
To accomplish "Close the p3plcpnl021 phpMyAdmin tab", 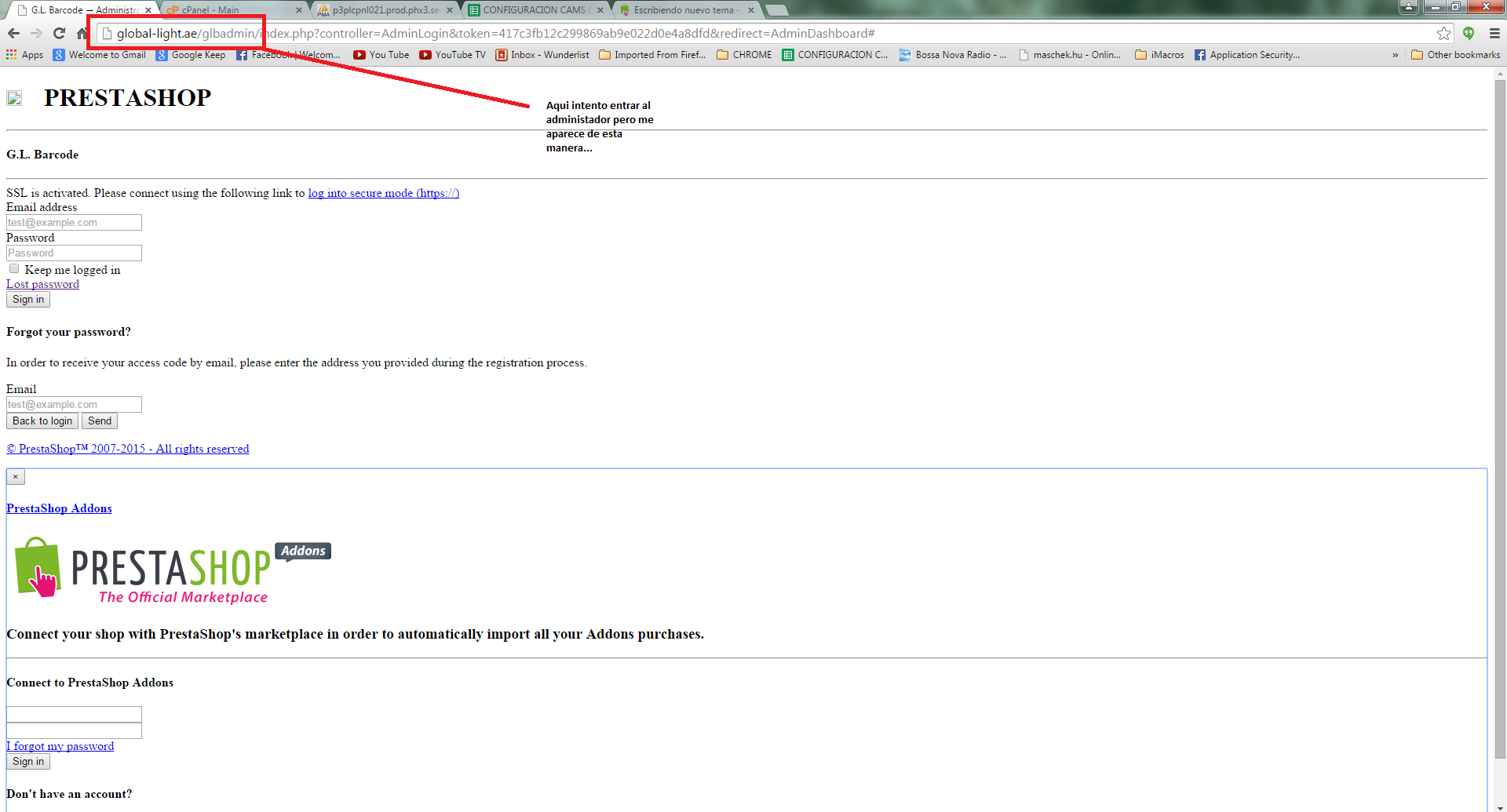I will pyautogui.click(x=450, y=10).
